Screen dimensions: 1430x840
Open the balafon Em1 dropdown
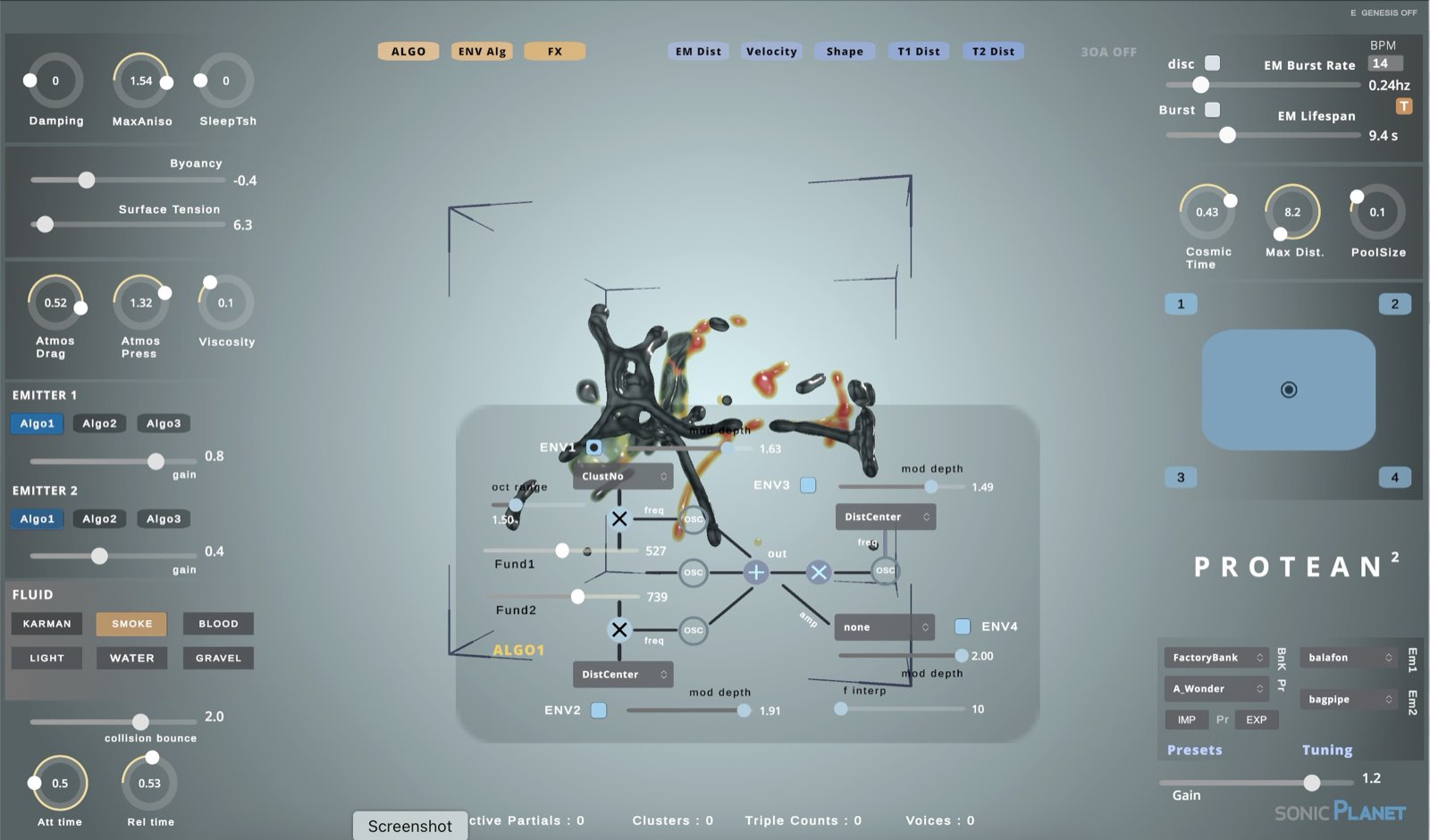pyautogui.click(x=1349, y=658)
